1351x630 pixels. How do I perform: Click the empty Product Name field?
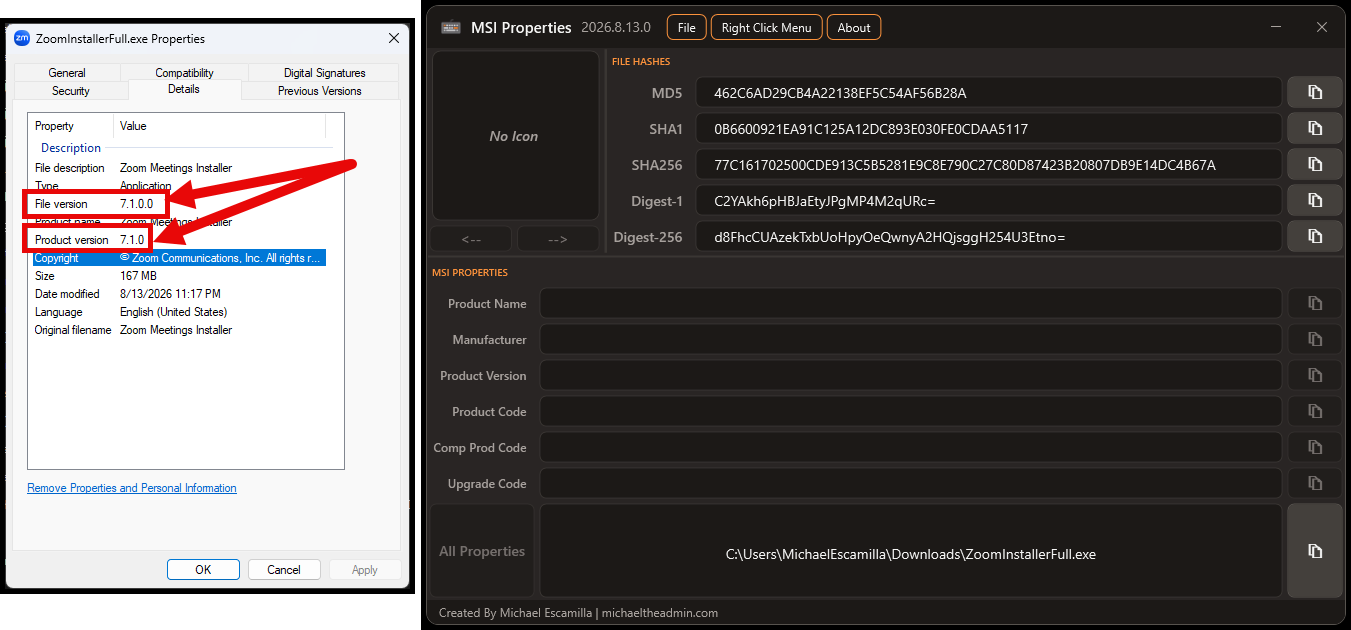click(911, 303)
